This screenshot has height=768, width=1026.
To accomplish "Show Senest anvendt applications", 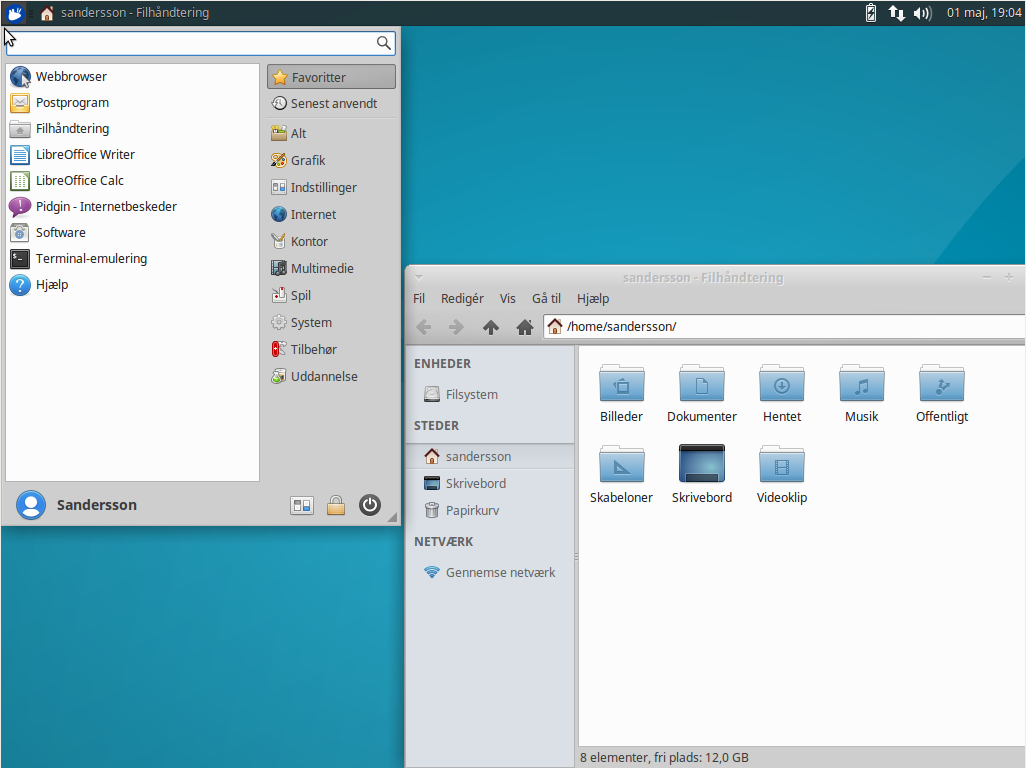I will tap(331, 103).
